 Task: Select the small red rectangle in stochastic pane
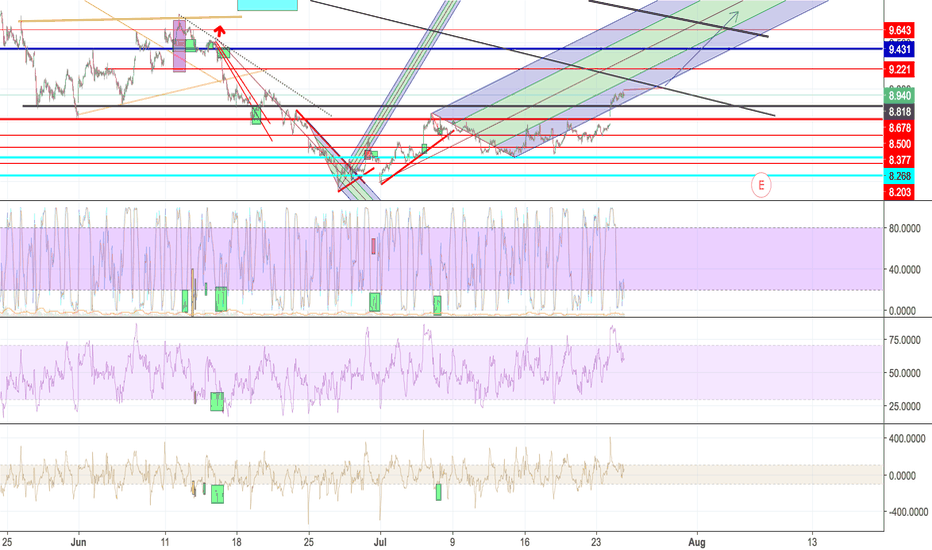[374, 246]
